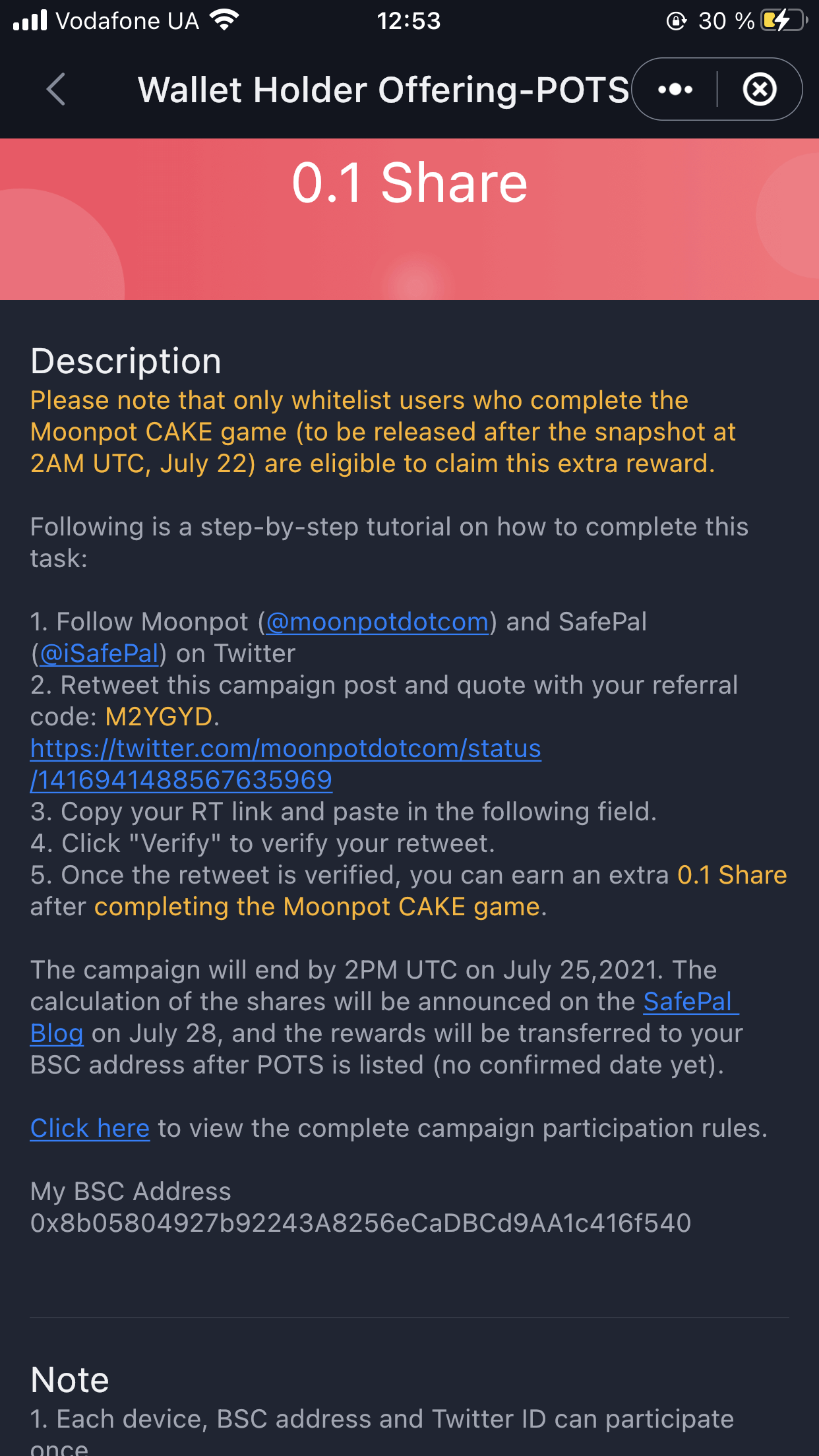819x1456 pixels.
Task: Tap the 12:53 status bar clock
Action: click(x=409, y=20)
